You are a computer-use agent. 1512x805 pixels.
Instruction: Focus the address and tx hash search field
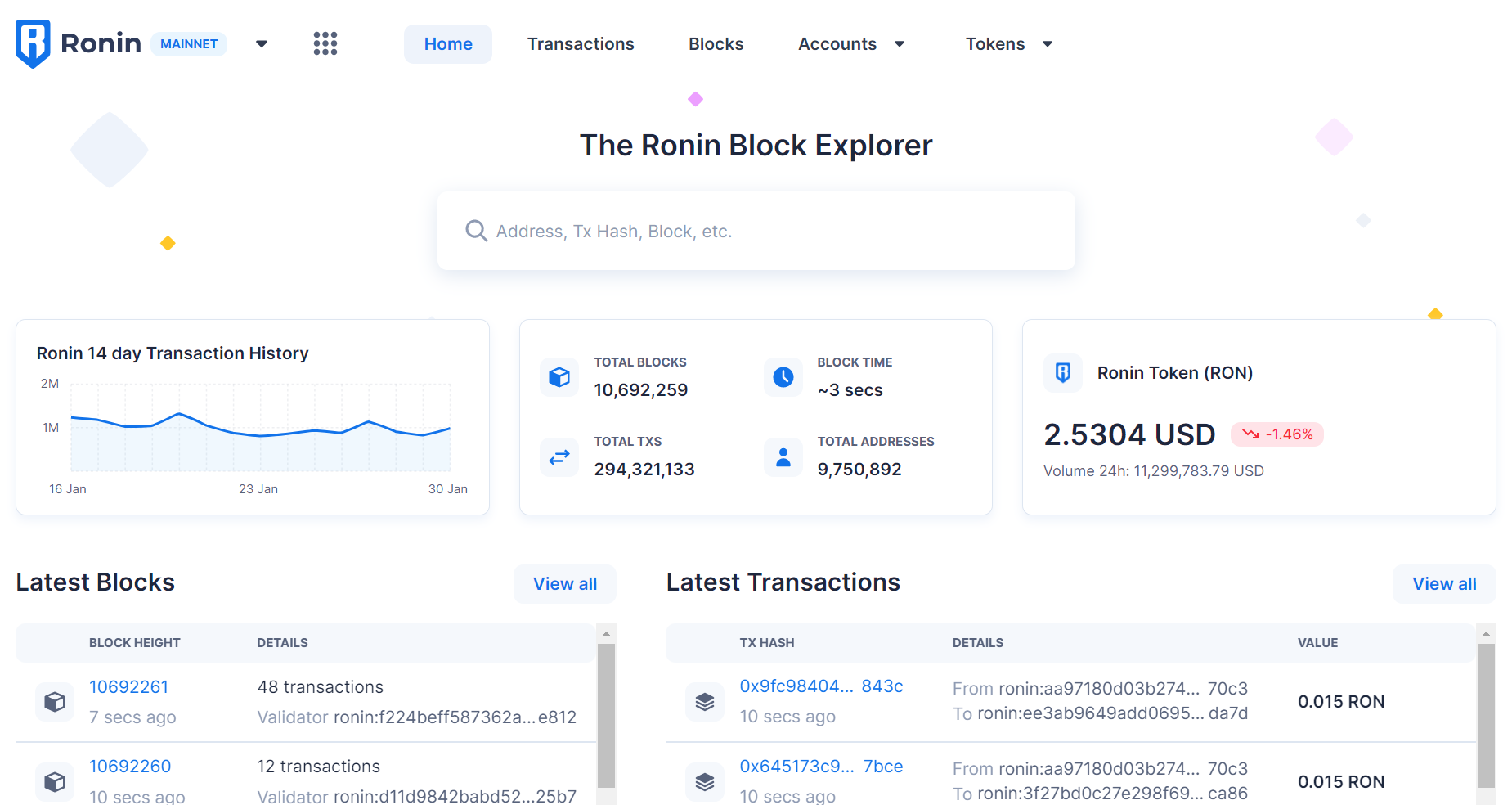(756, 232)
